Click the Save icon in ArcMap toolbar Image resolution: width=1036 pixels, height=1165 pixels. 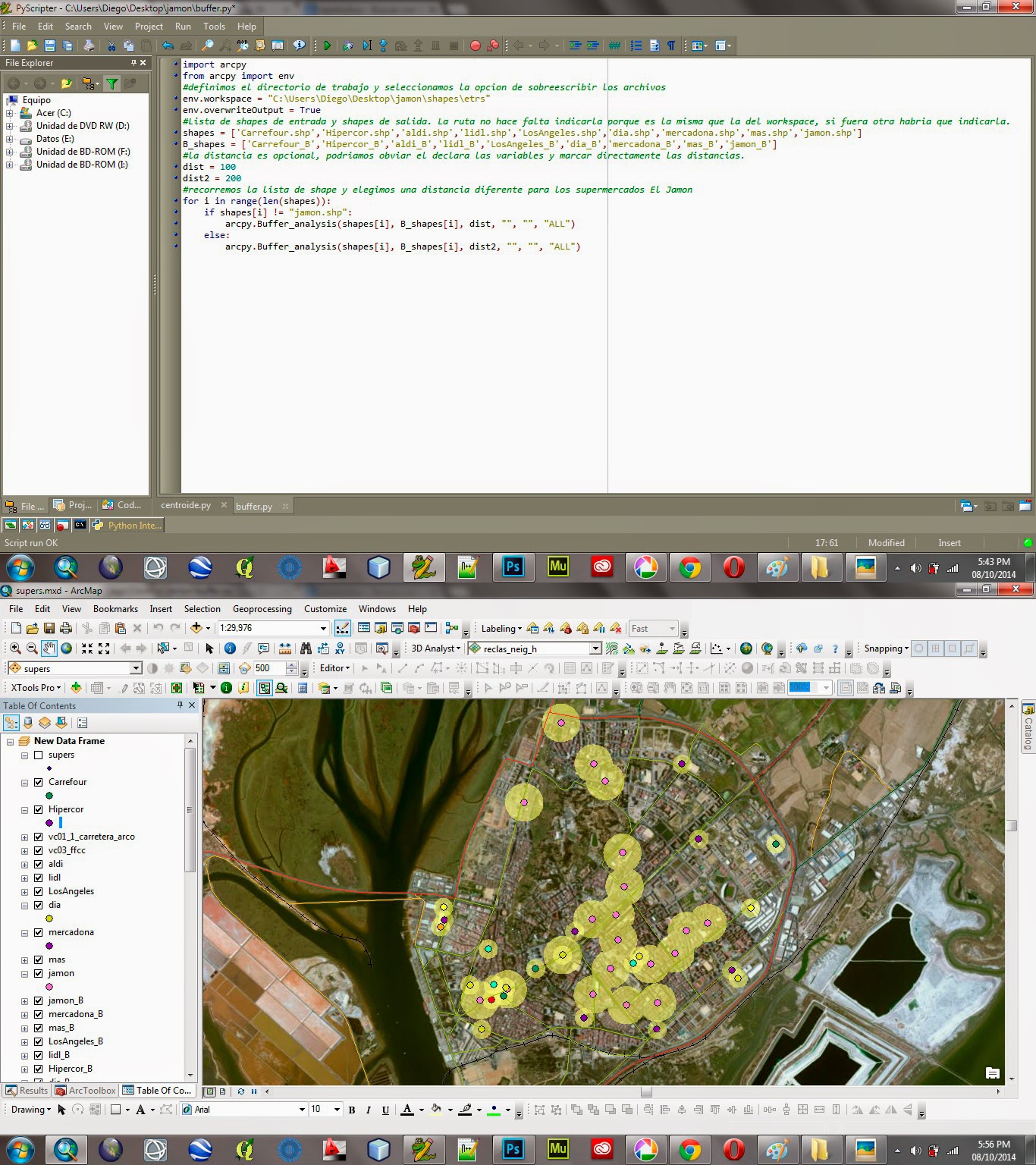point(49,628)
